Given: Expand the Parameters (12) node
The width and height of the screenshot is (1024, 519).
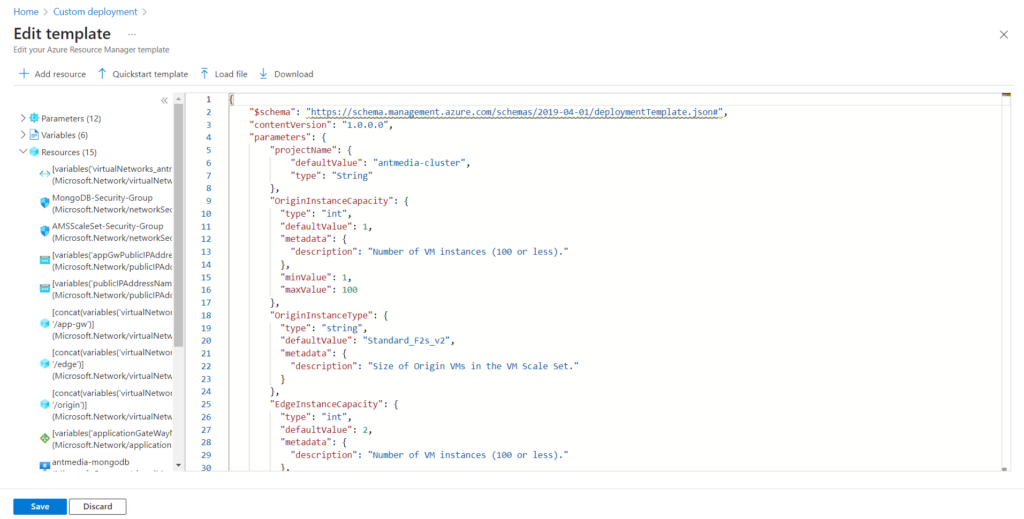Looking at the screenshot, I should click(24, 118).
